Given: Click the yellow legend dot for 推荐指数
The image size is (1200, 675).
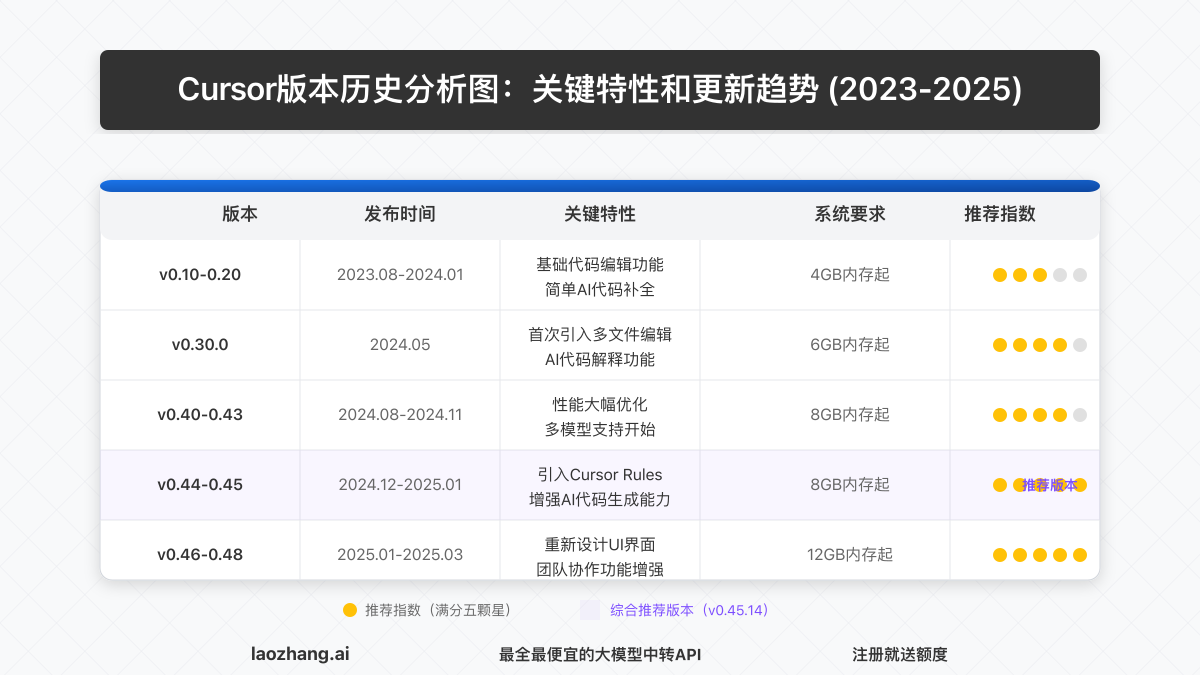Looking at the screenshot, I should (x=350, y=609).
